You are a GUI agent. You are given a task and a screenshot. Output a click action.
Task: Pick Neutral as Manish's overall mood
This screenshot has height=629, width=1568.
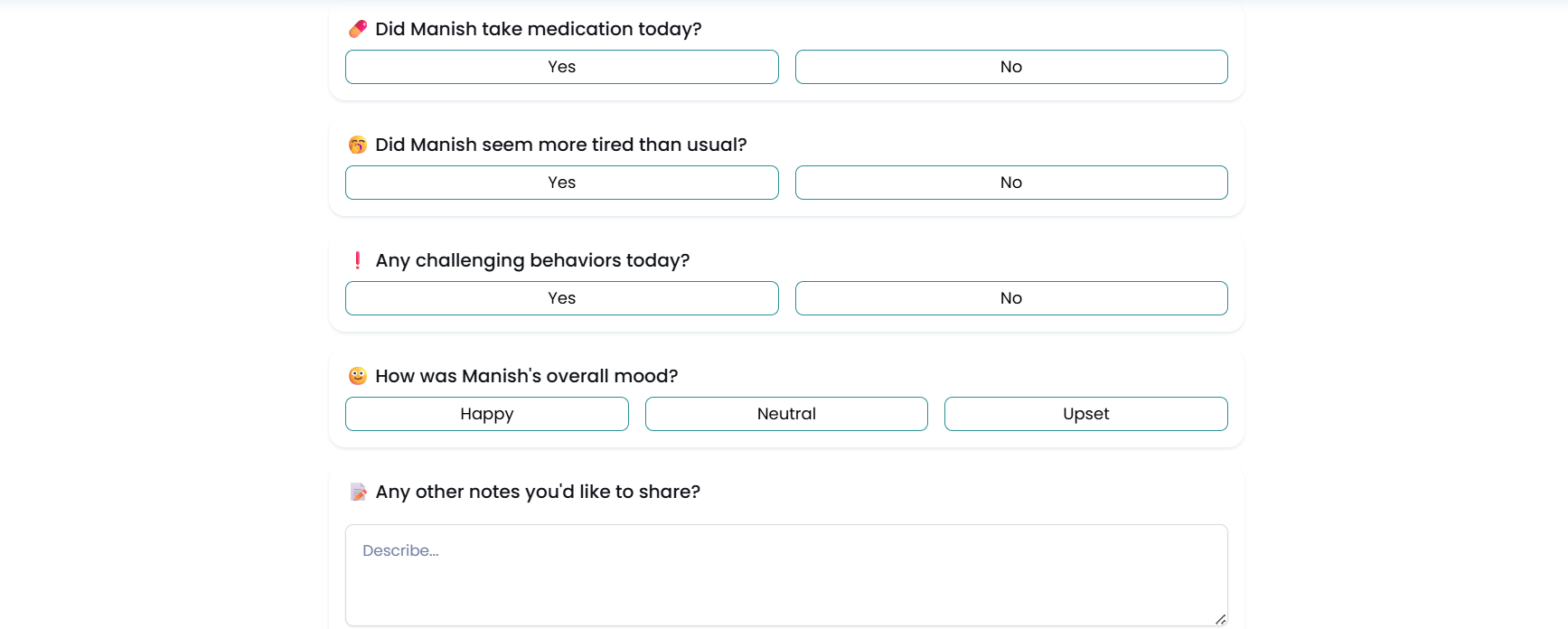click(x=786, y=414)
